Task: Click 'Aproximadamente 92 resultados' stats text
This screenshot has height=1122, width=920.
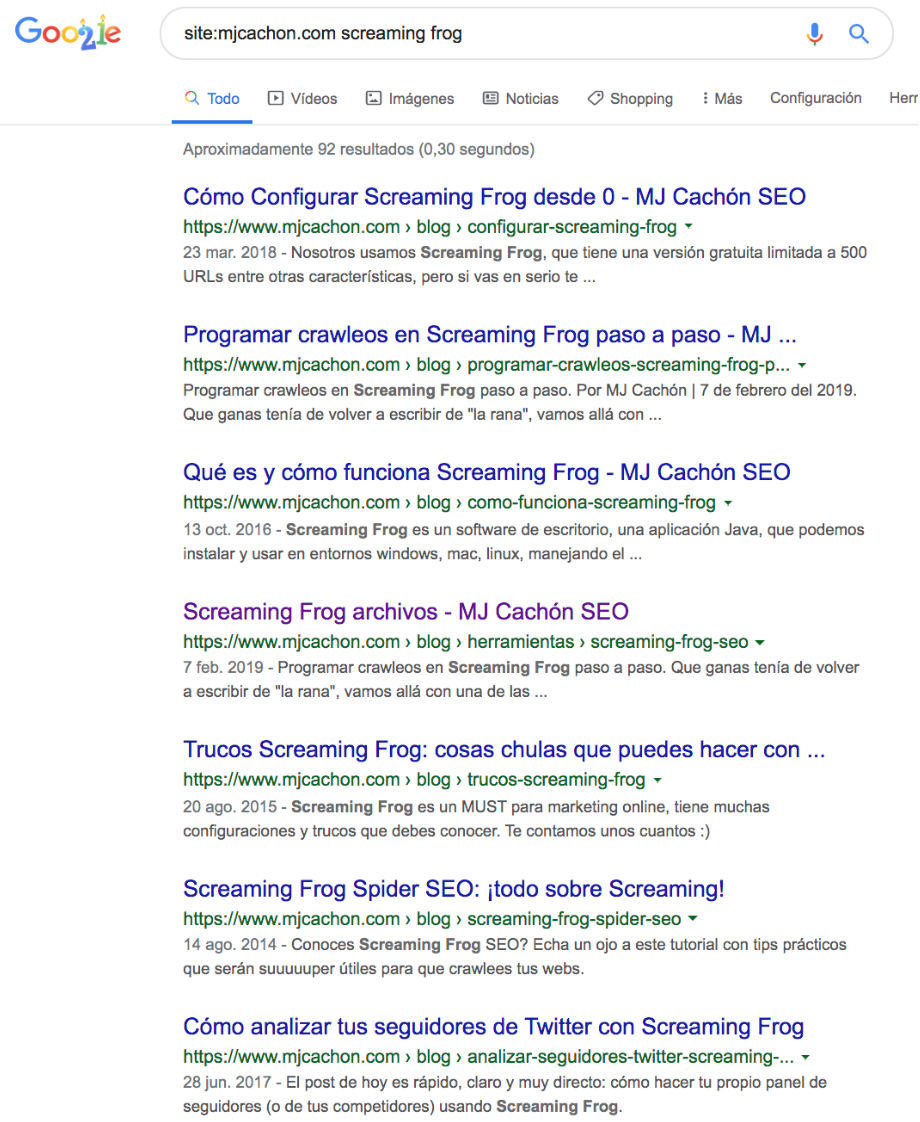Action: (x=359, y=150)
